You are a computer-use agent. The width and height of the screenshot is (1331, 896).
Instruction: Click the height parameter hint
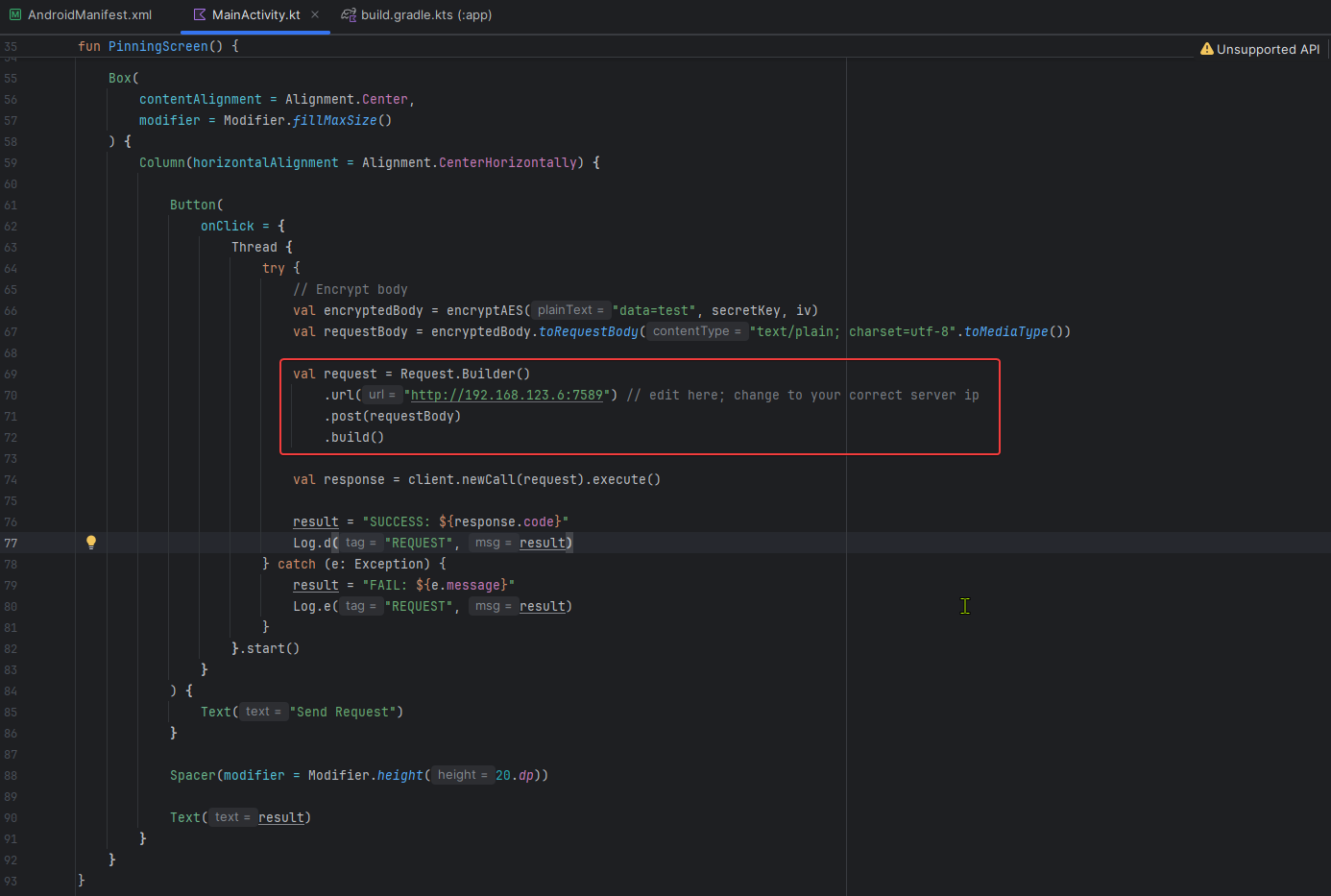pos(463,775)
